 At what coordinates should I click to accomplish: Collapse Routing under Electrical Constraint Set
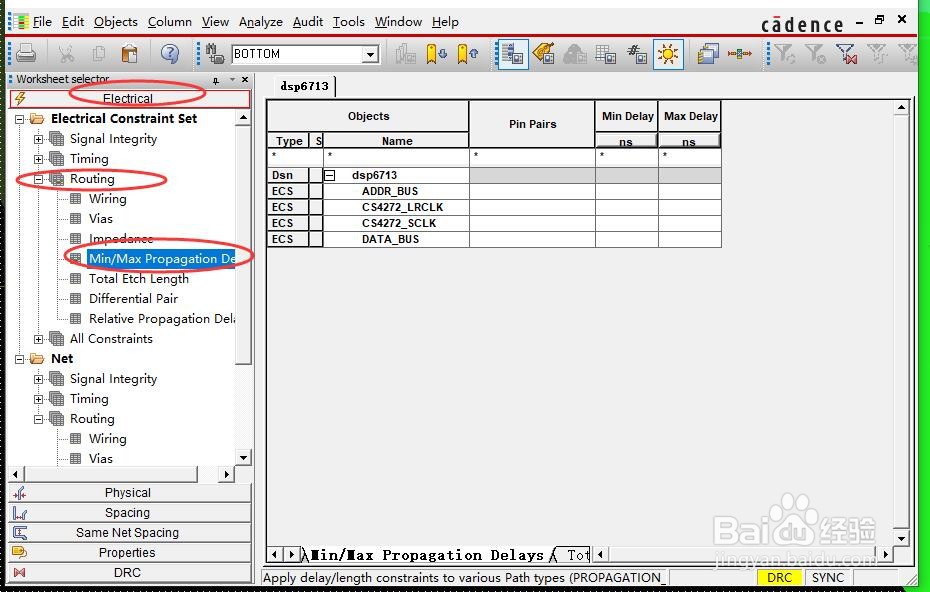point(39,179)
